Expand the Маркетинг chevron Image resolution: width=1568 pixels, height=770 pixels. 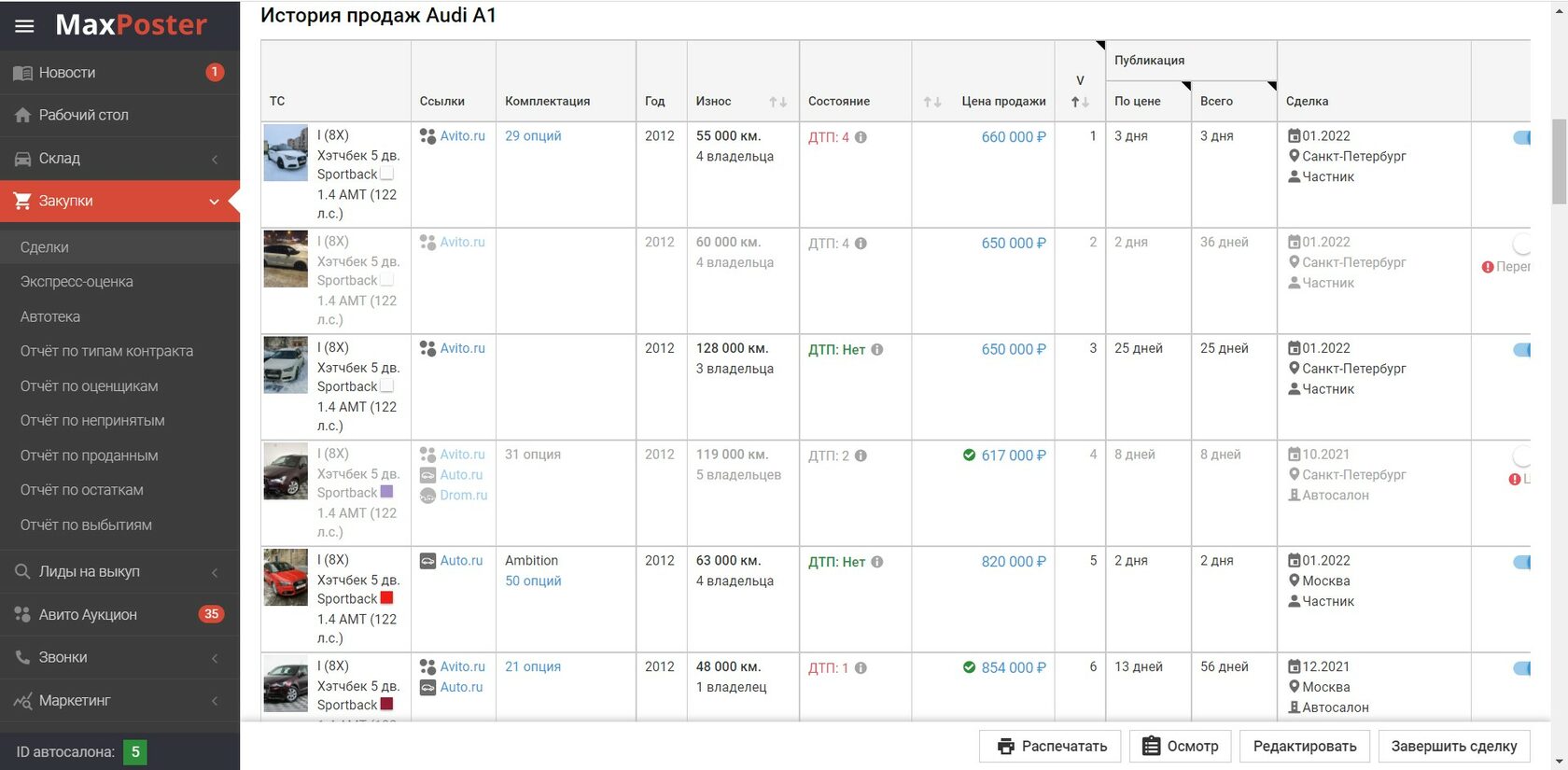pyautogui.click(x=215, y=701)
